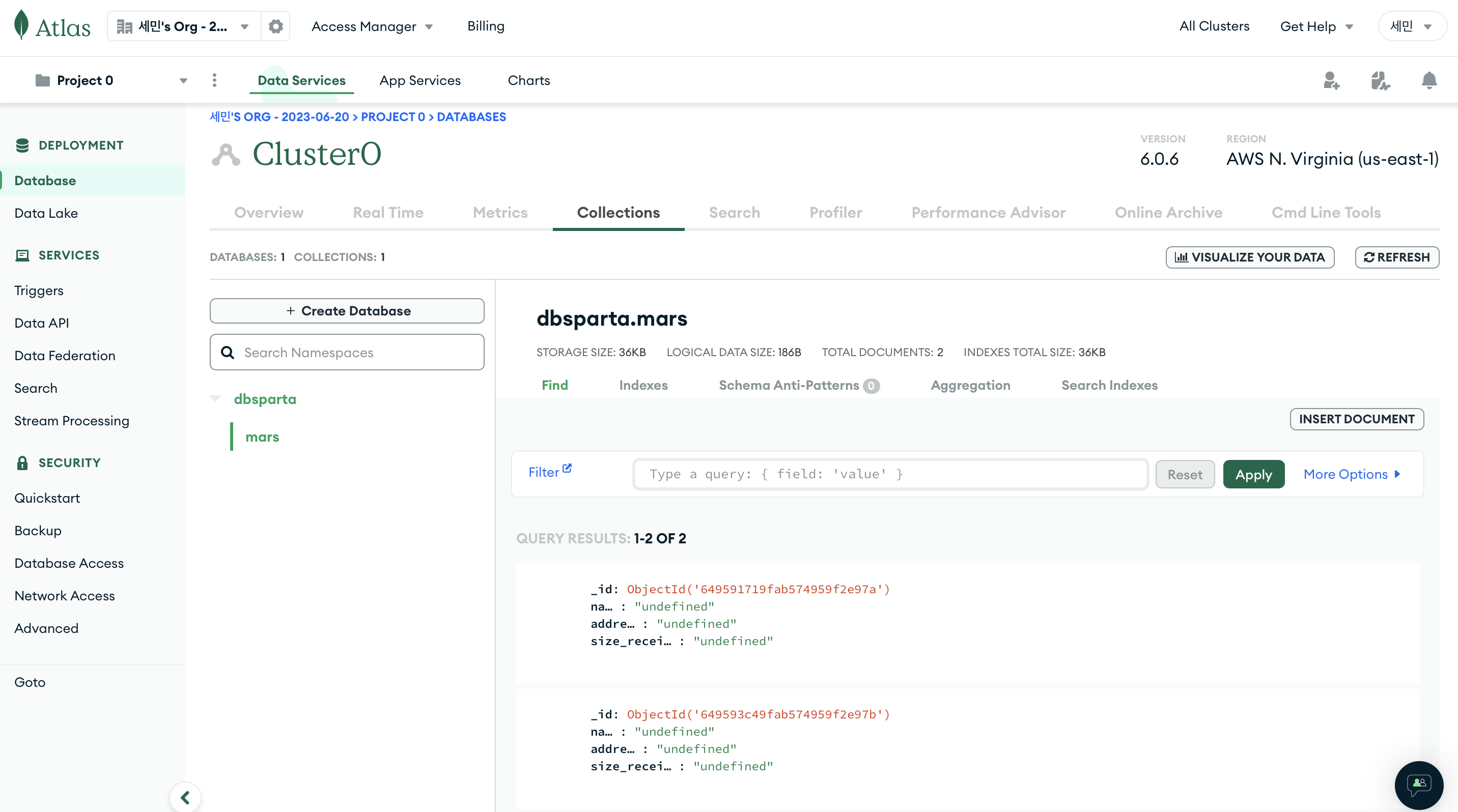1458x812 pixels.
Task: Open Data API in the sidebar
Action: tap(41, 323)
